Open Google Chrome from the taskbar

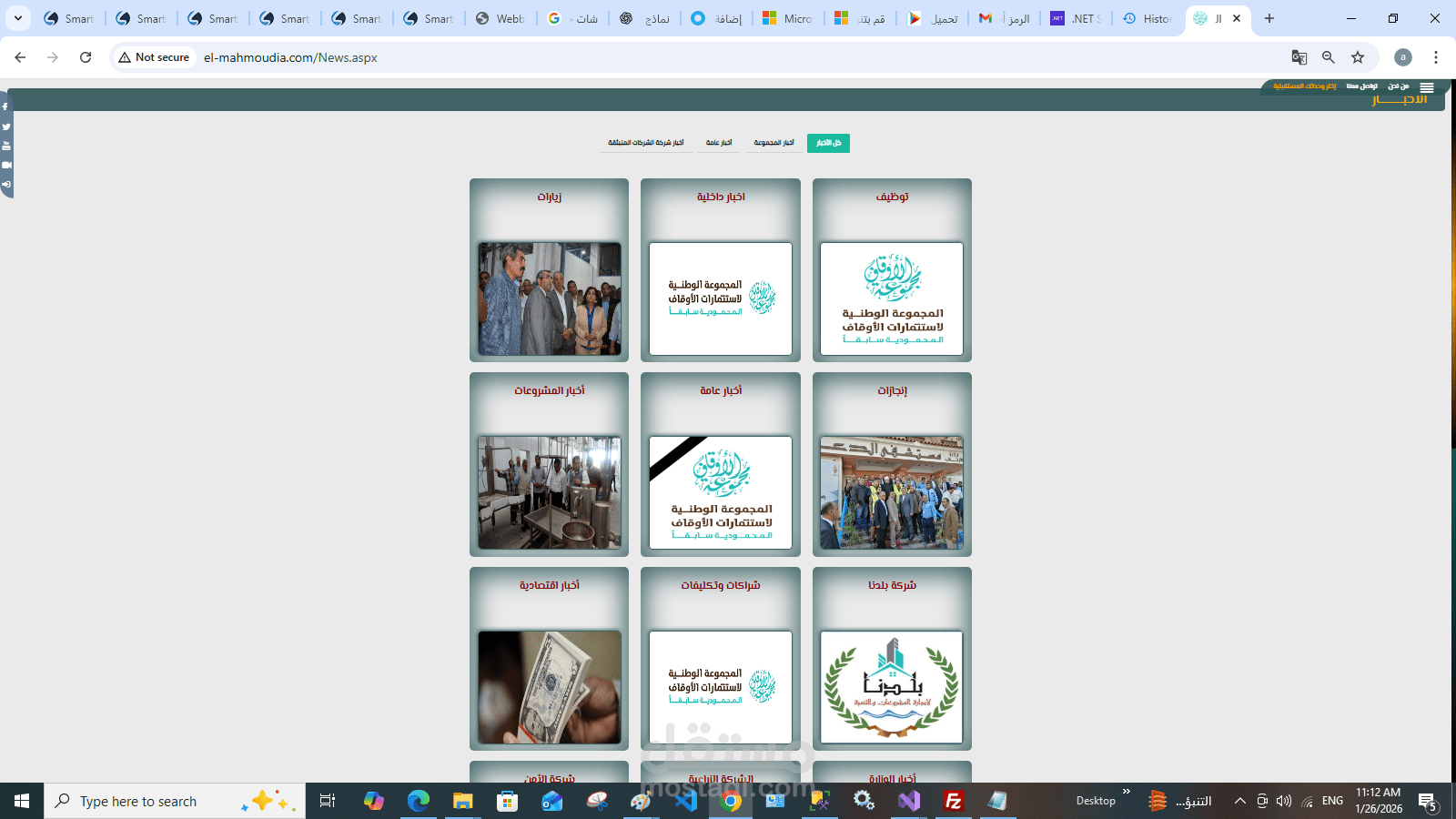pyautogui.click(x=731, y=801)
